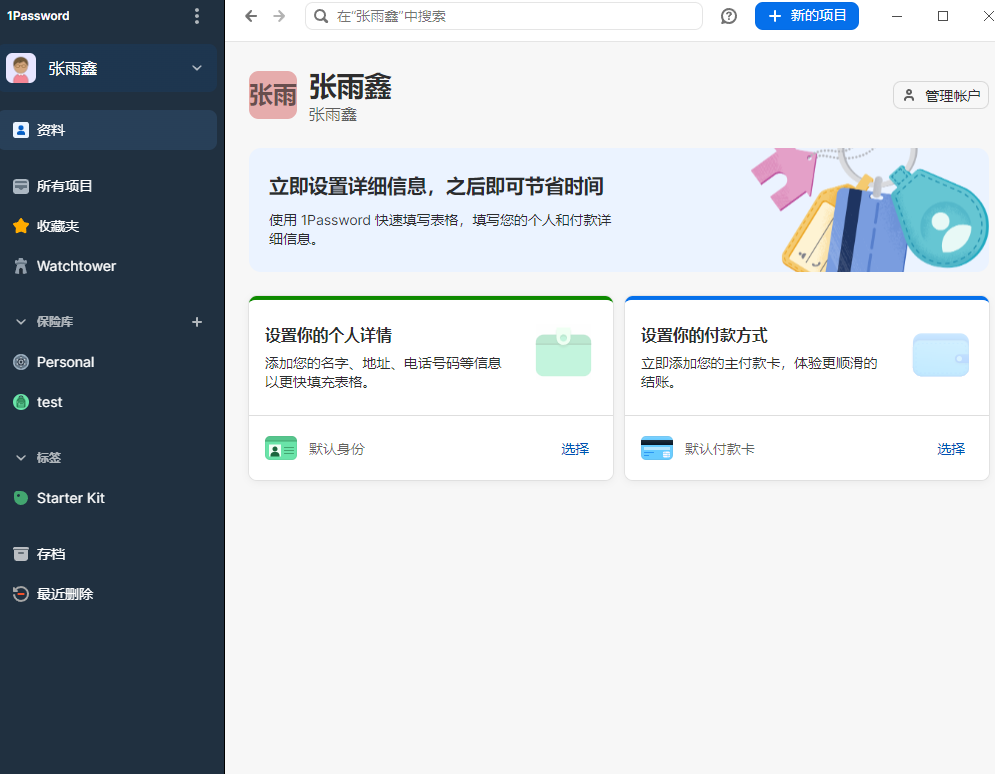Click 选择 for 默认身份
Image resolution: width=995 pixels, height=774 pixels.
(x=575, y=449)
